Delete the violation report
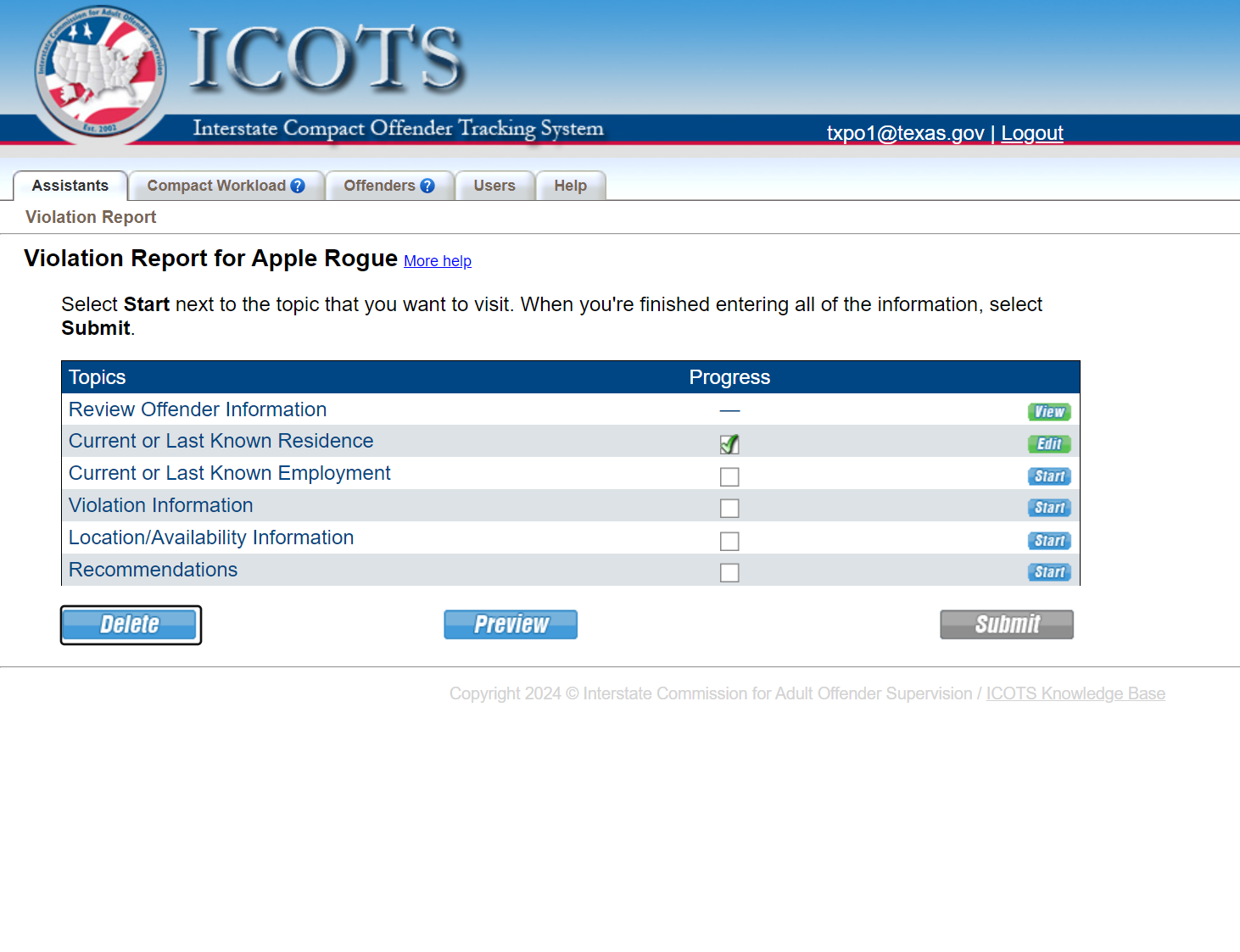Image resolution: width=1240 pixels, height=952 pixels. tap(131, 625)
